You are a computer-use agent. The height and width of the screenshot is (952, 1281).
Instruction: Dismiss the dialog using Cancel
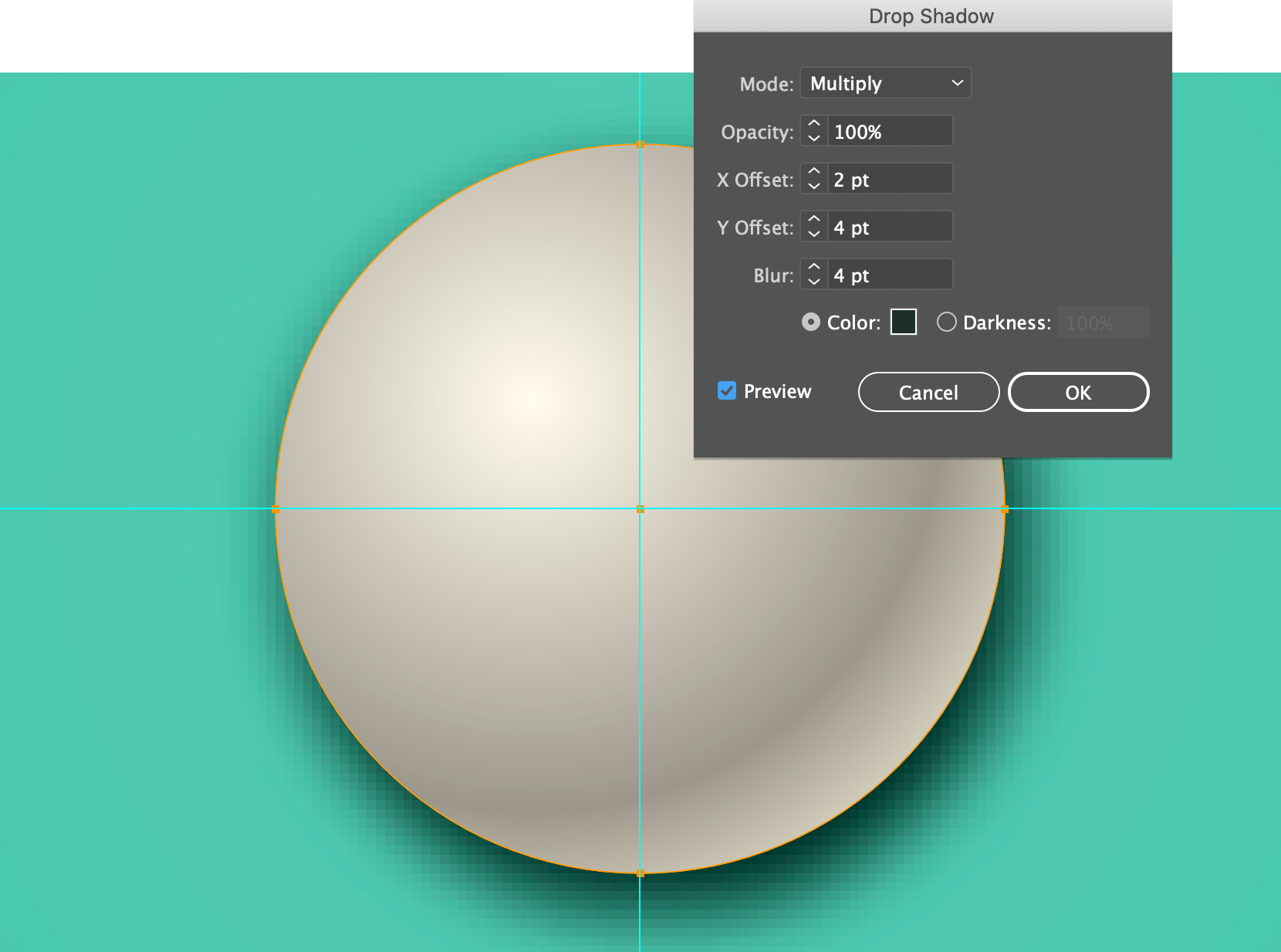(928, 392)
